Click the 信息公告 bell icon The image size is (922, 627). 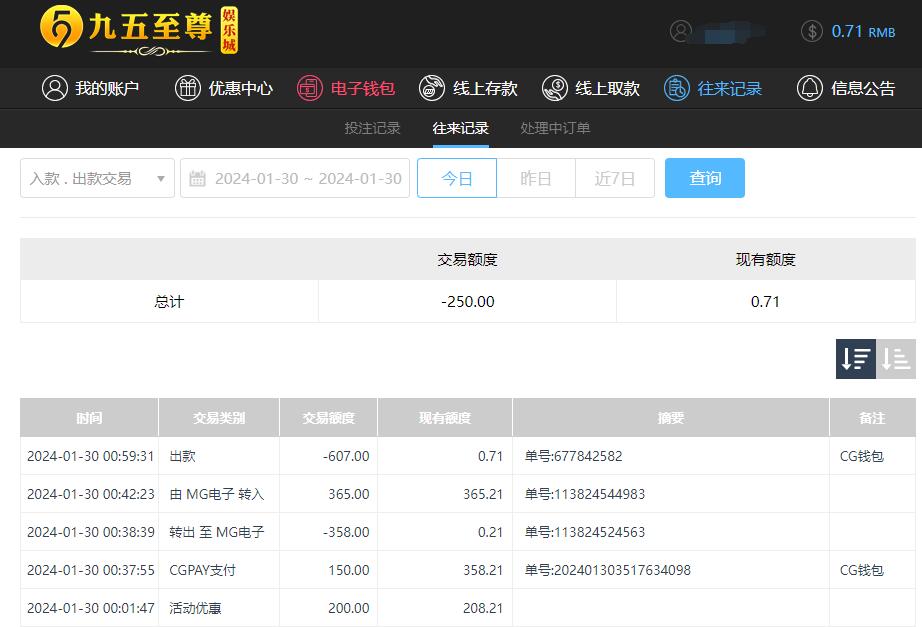[x=810, y=88]
